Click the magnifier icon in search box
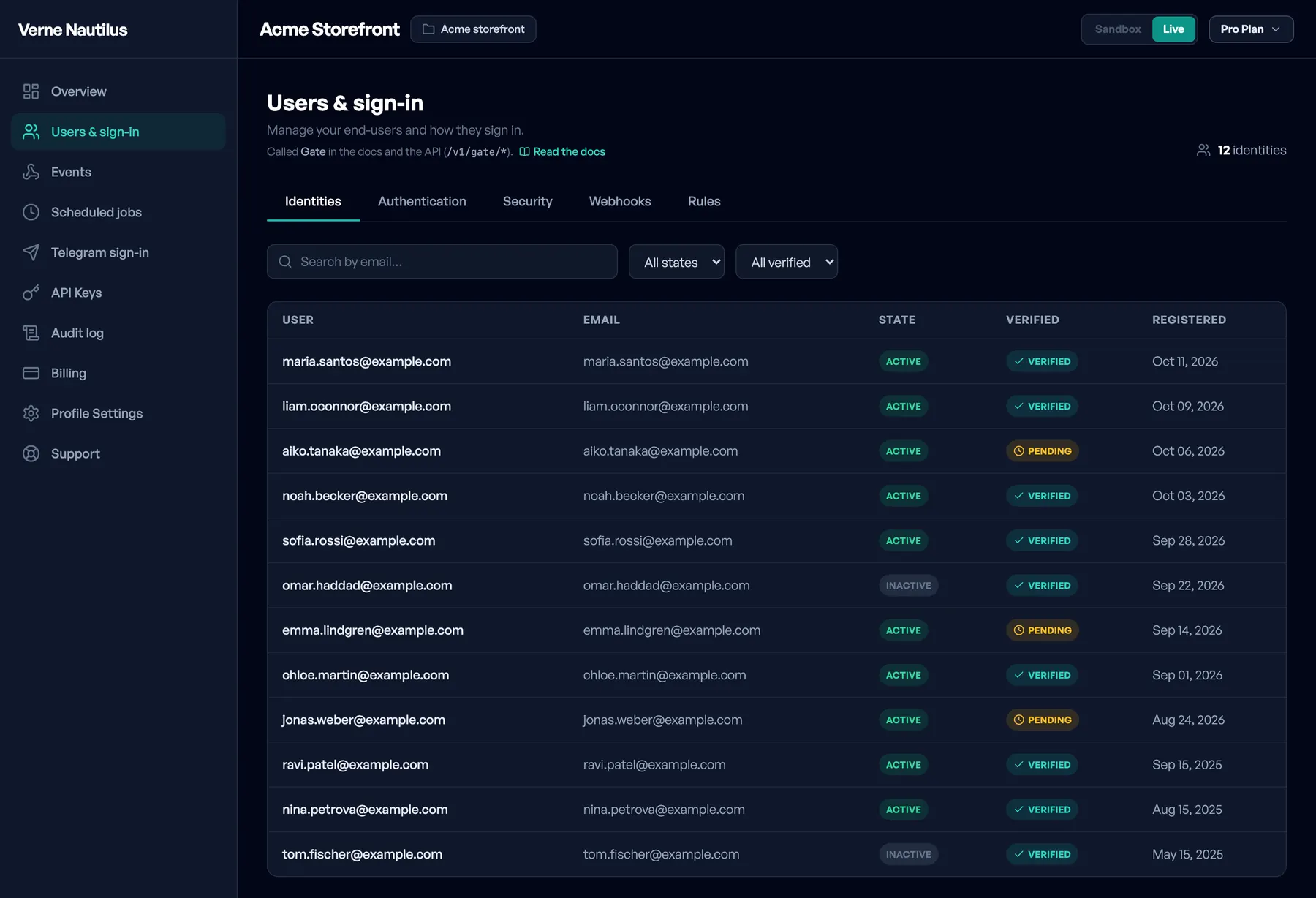The image size is (1316, 898). click(285, 262)
